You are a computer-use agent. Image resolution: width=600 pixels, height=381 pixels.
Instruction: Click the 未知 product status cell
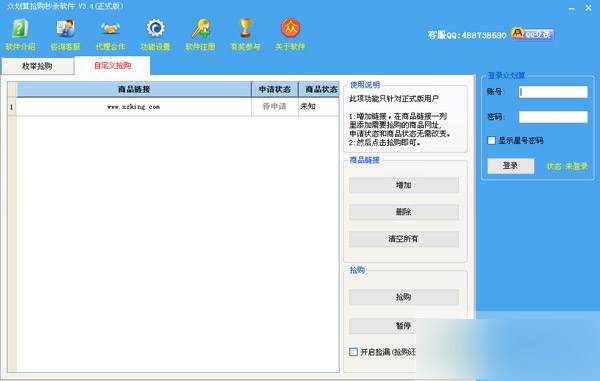[x=319, y=107]
